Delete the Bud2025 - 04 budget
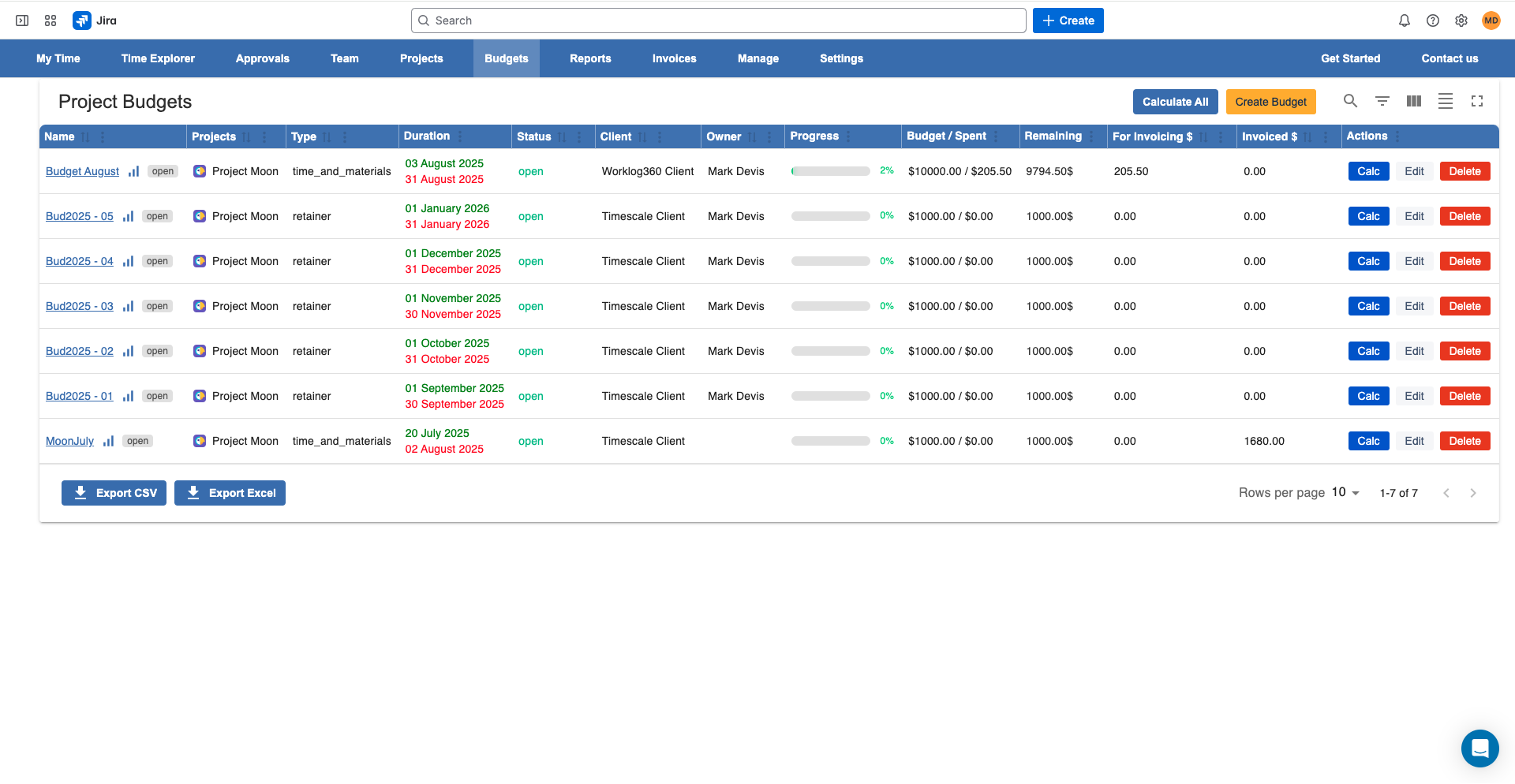 pyautogui.click(x=1464, y=261)
